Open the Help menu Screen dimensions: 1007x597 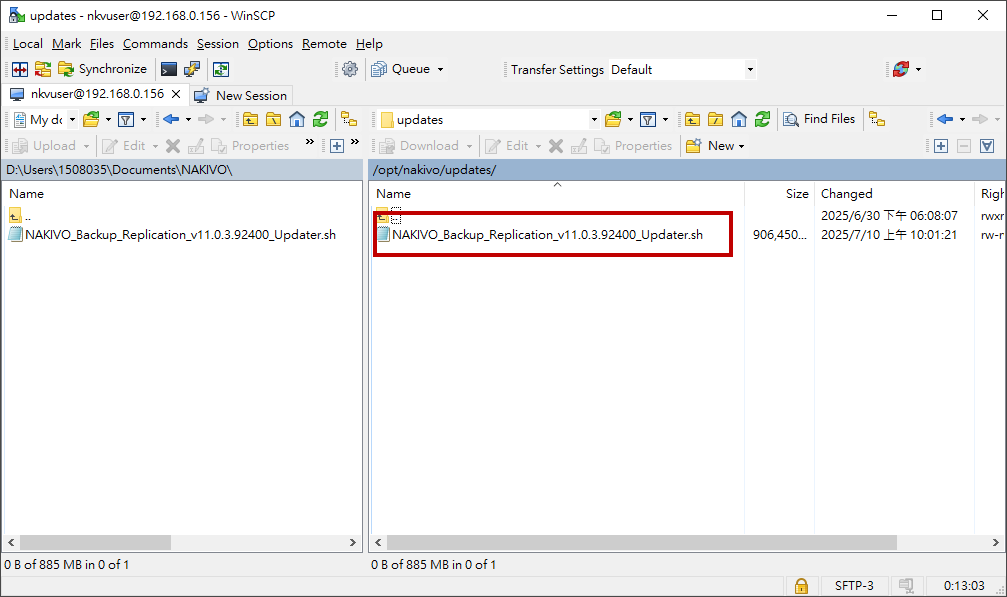(369, 44)
